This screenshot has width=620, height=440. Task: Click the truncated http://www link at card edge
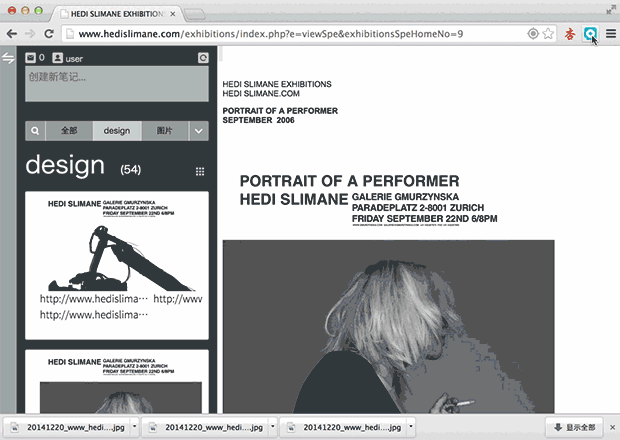tap(178, 299)
